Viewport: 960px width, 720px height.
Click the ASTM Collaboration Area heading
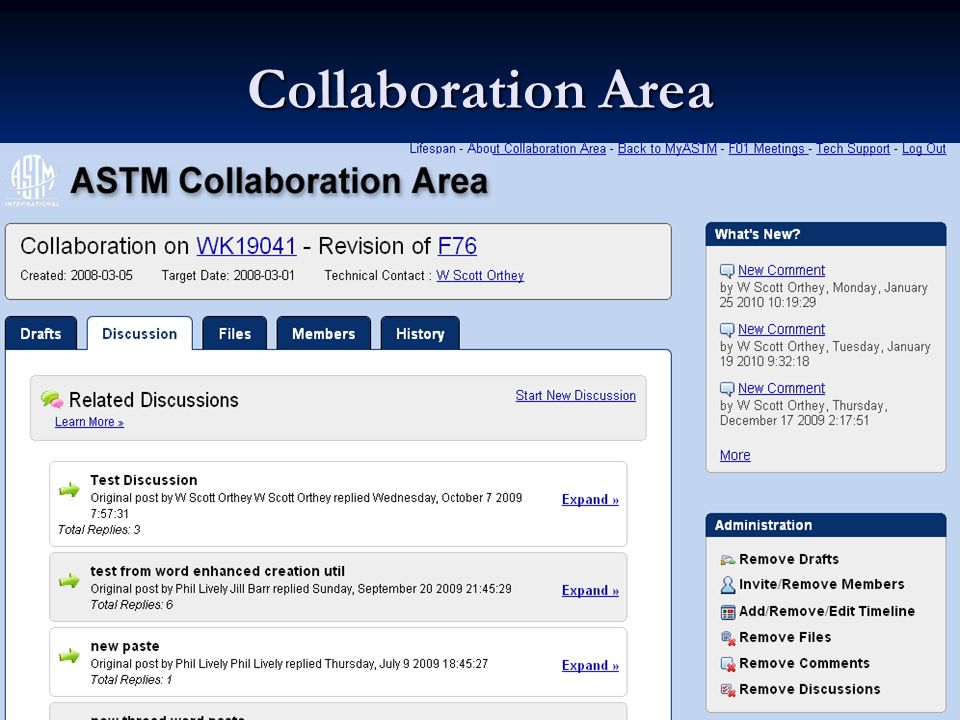point(279,181)
